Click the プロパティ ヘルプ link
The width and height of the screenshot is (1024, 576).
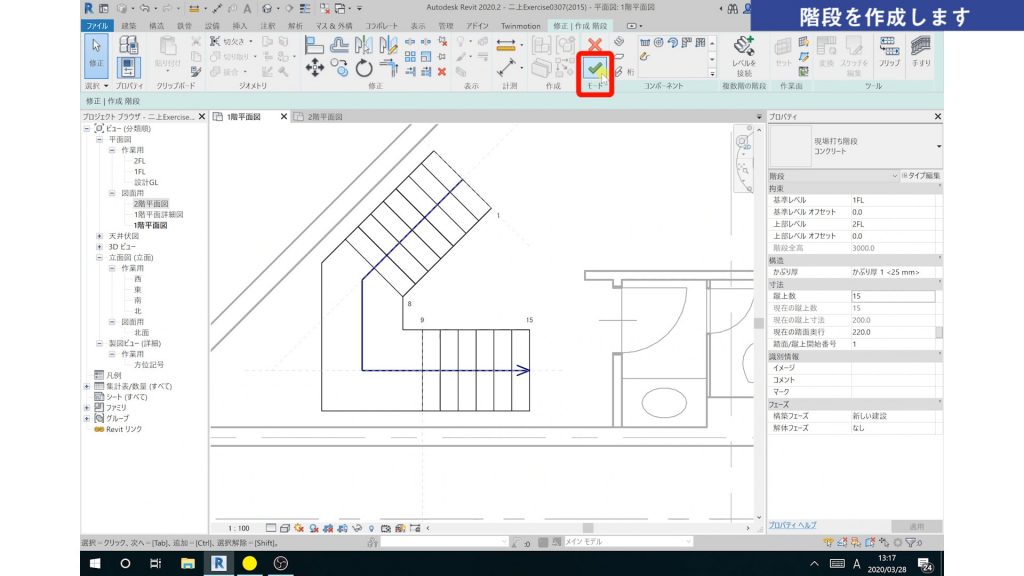pos(792,525)
